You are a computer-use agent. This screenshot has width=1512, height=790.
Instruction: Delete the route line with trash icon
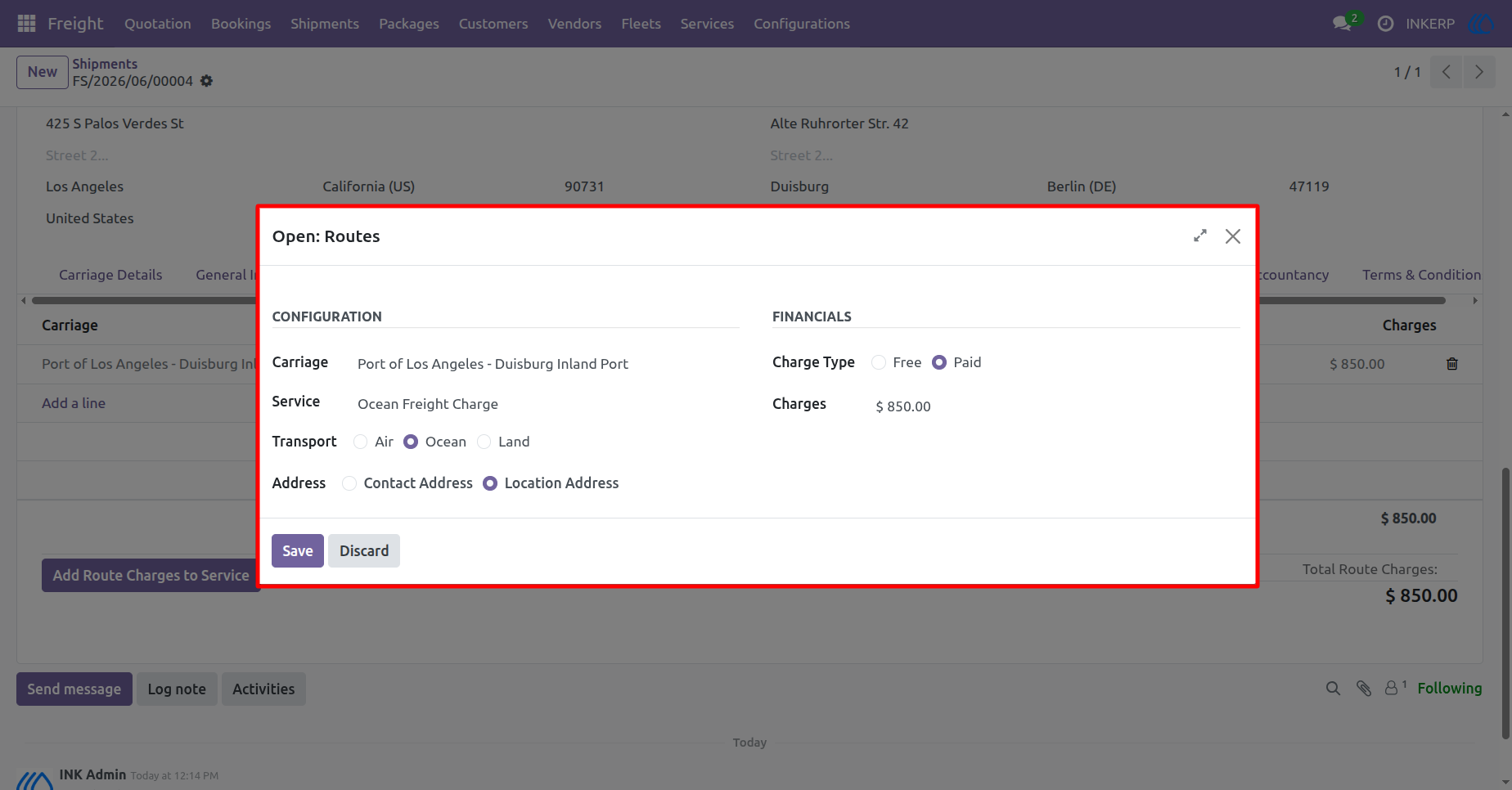(x=1452, y=364)
